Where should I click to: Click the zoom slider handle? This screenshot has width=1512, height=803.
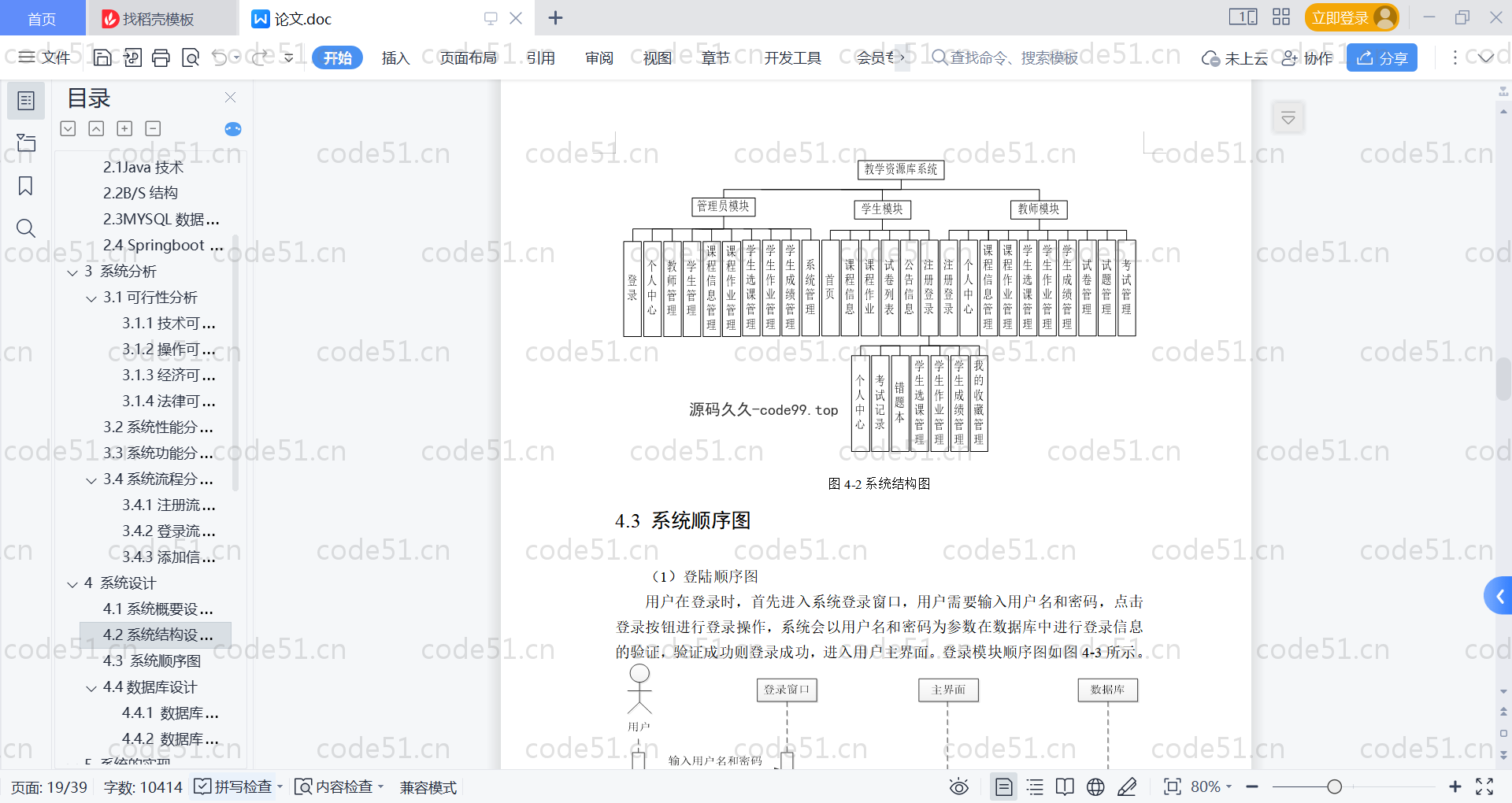1334,786
